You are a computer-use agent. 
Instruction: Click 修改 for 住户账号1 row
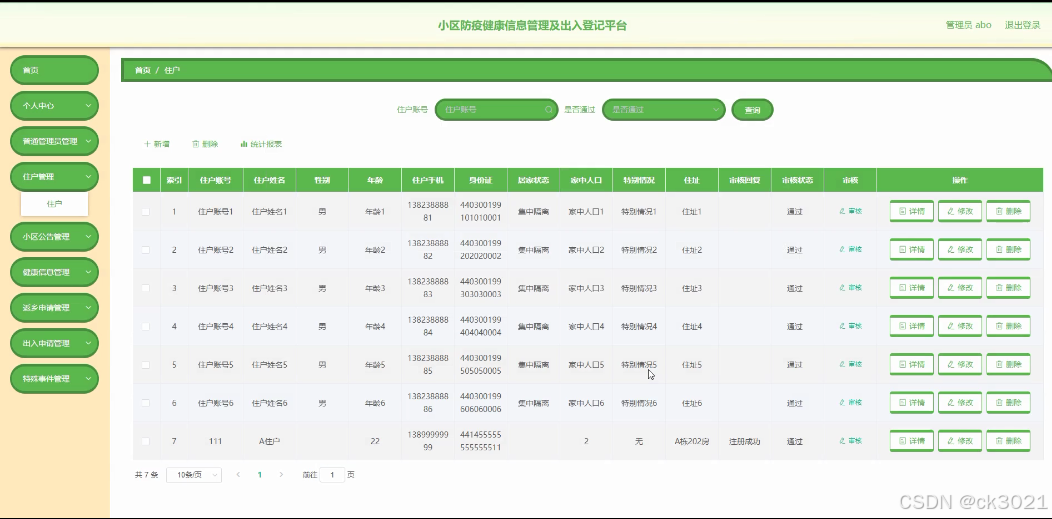pos(960,211)
